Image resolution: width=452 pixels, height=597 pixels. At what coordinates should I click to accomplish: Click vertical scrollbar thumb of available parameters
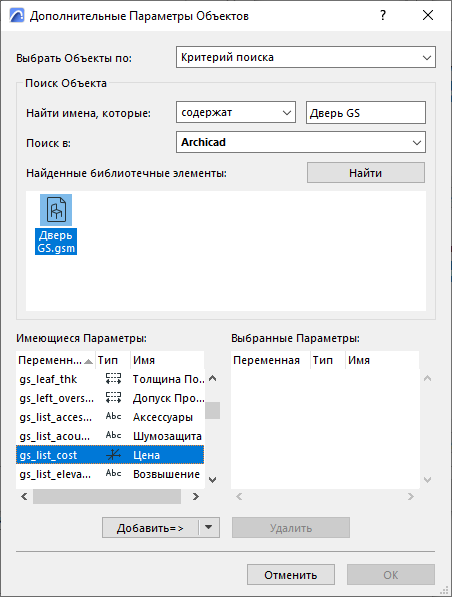click(x=212, y=410)
